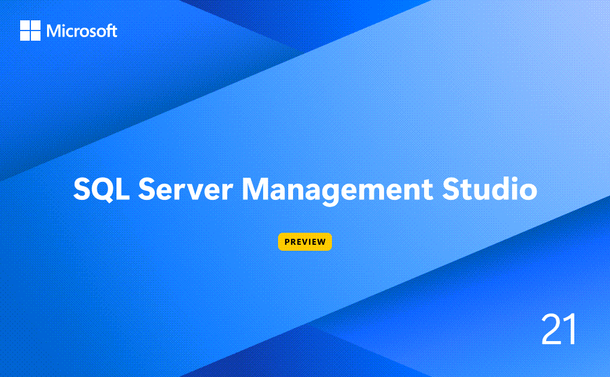Viewport: 610px width, 377px height.
Task: Click the word SQL in the title
Action: coord(102,189)
